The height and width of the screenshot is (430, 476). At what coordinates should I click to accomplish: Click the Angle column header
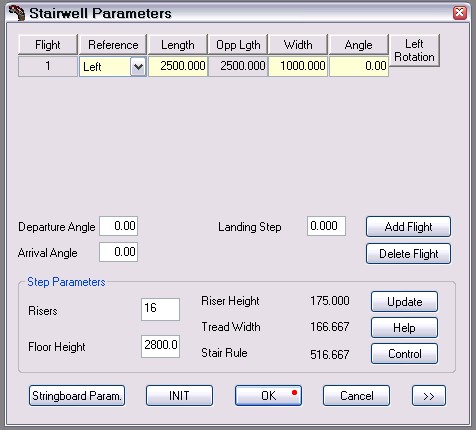[359, 44]
